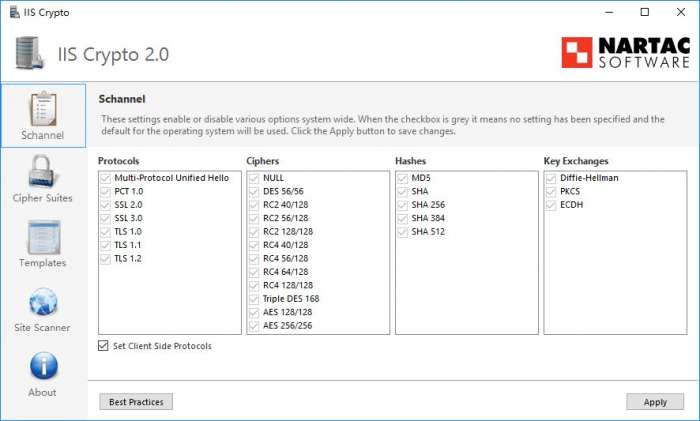Toggle the RC4 64/128 checkbox

[254, 272]
